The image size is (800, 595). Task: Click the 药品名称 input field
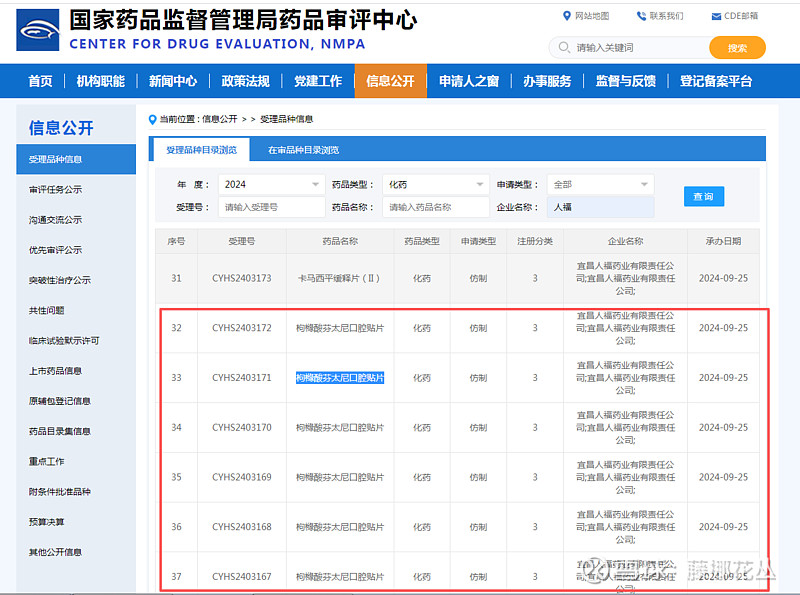click(435, 207)
